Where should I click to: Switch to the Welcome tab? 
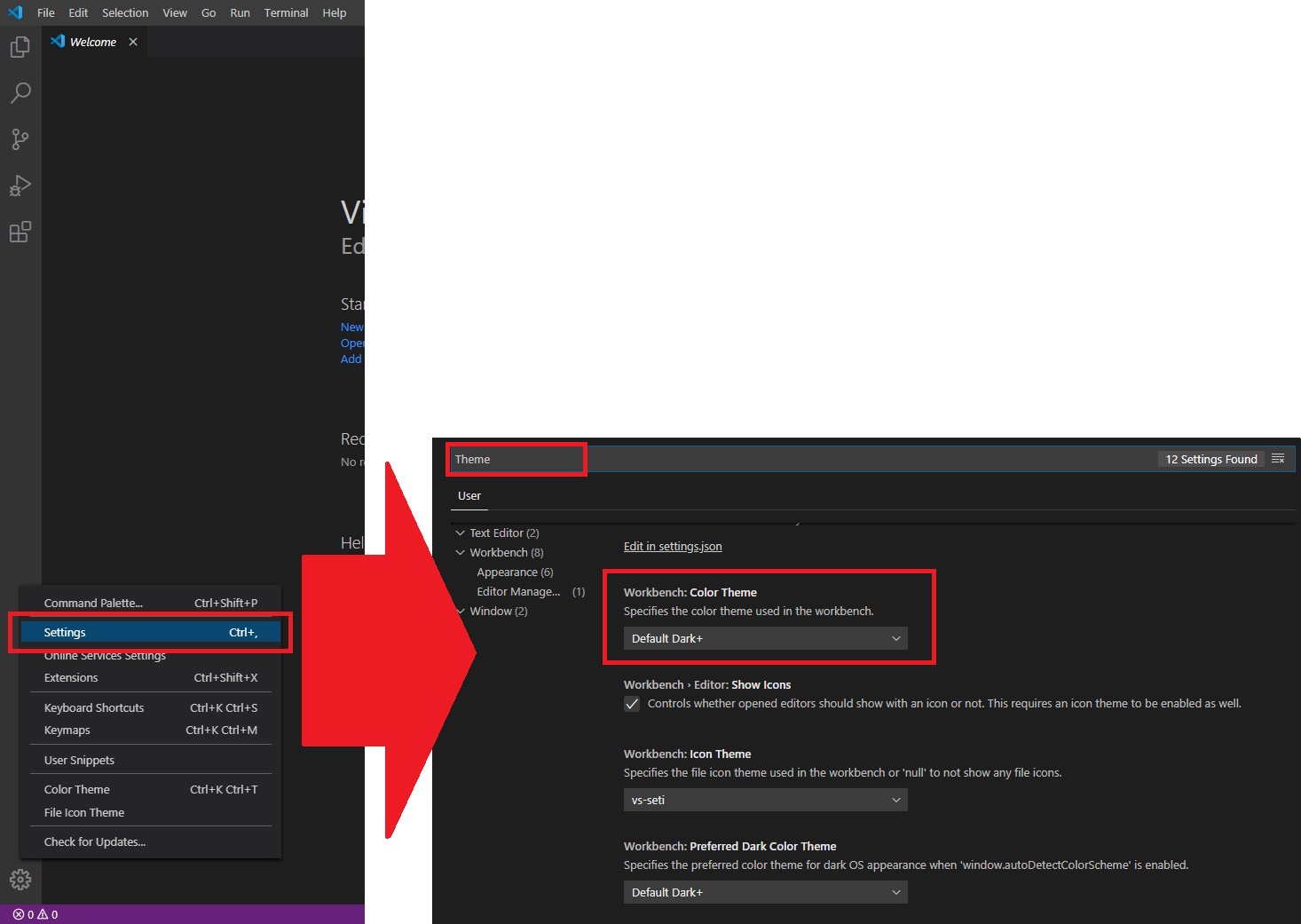pyautogui.click(x=93, y=42)
